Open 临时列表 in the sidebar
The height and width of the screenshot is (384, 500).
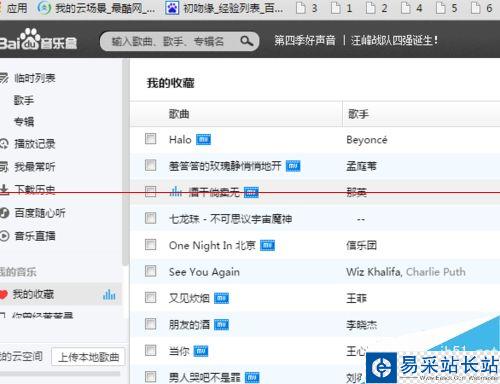point(34,78)
